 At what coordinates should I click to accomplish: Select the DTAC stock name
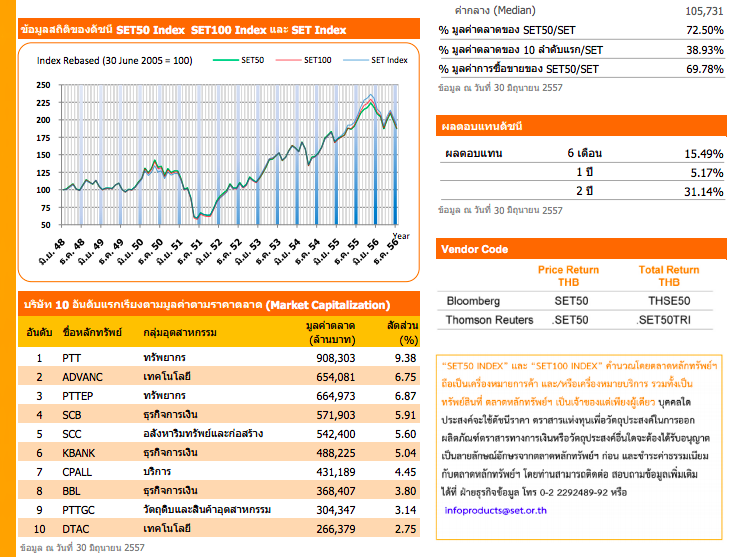76,529
